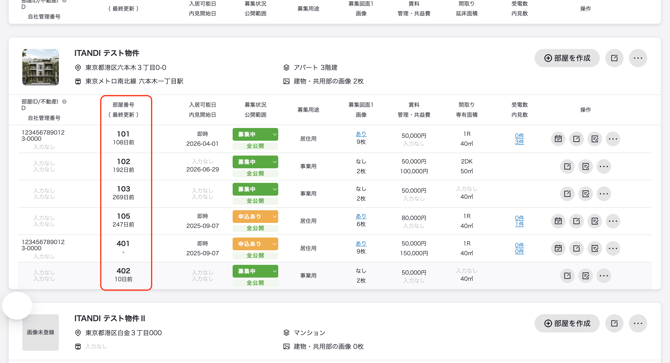Click the pencil edit icon for room 401
Image resolution: width=670 pixels, height=363 pixels.
tap(576, 248)
